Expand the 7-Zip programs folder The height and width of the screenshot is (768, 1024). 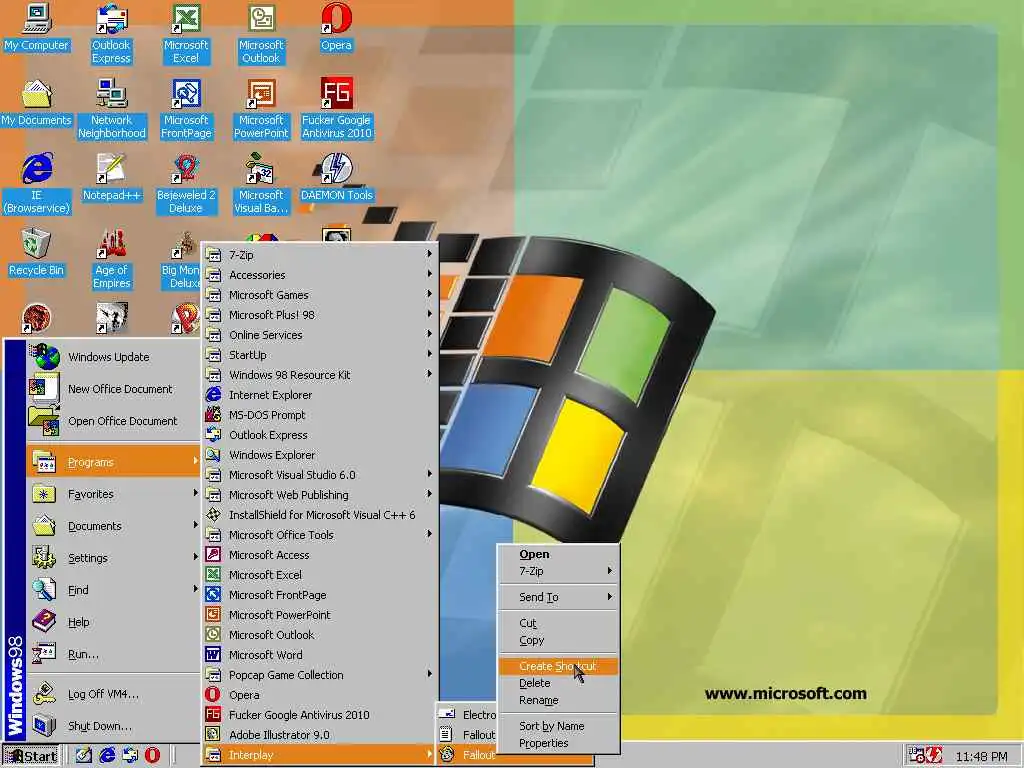coord(319,255)
